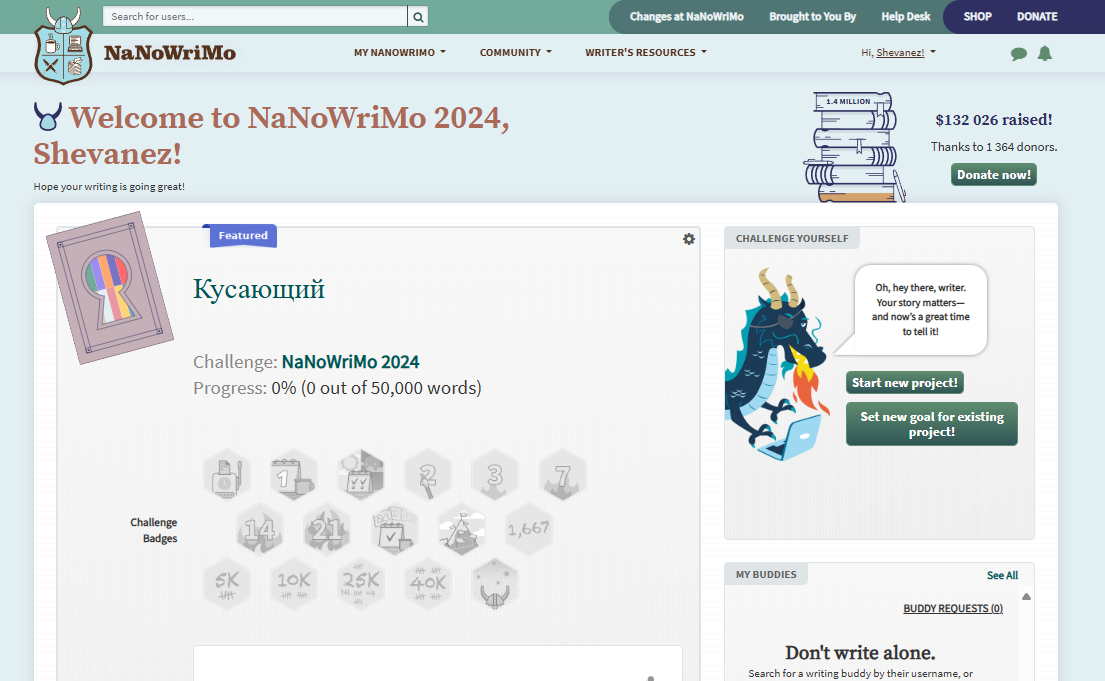Open Brought to You By

point(813,16)
